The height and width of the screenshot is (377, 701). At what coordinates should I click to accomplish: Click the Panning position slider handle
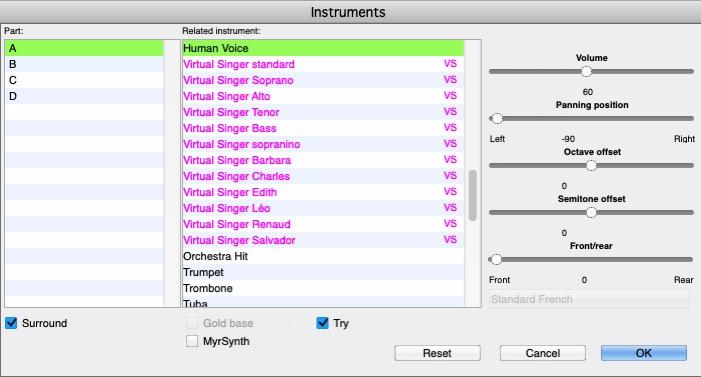(497, 119)
